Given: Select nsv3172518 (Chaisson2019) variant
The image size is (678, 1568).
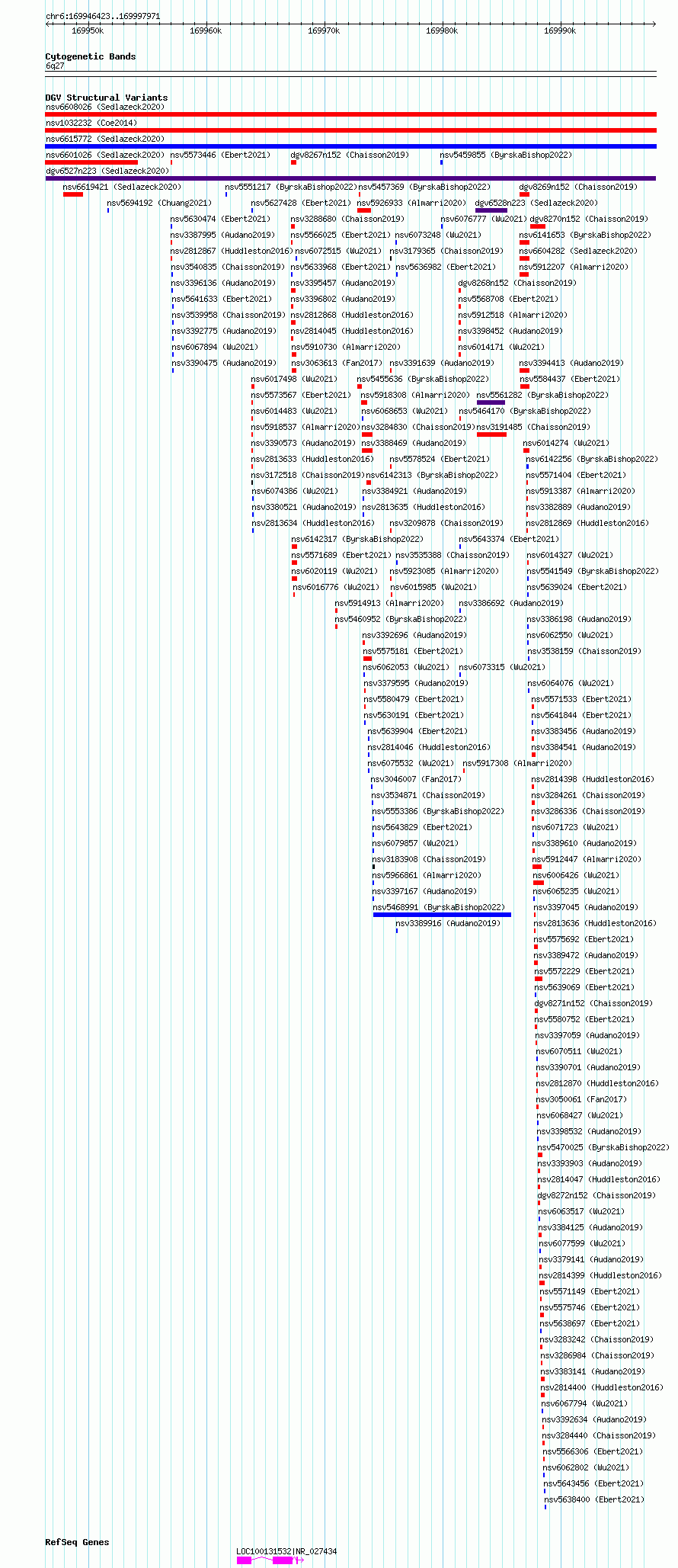Looking at the screenshot, I should point(308,476).
